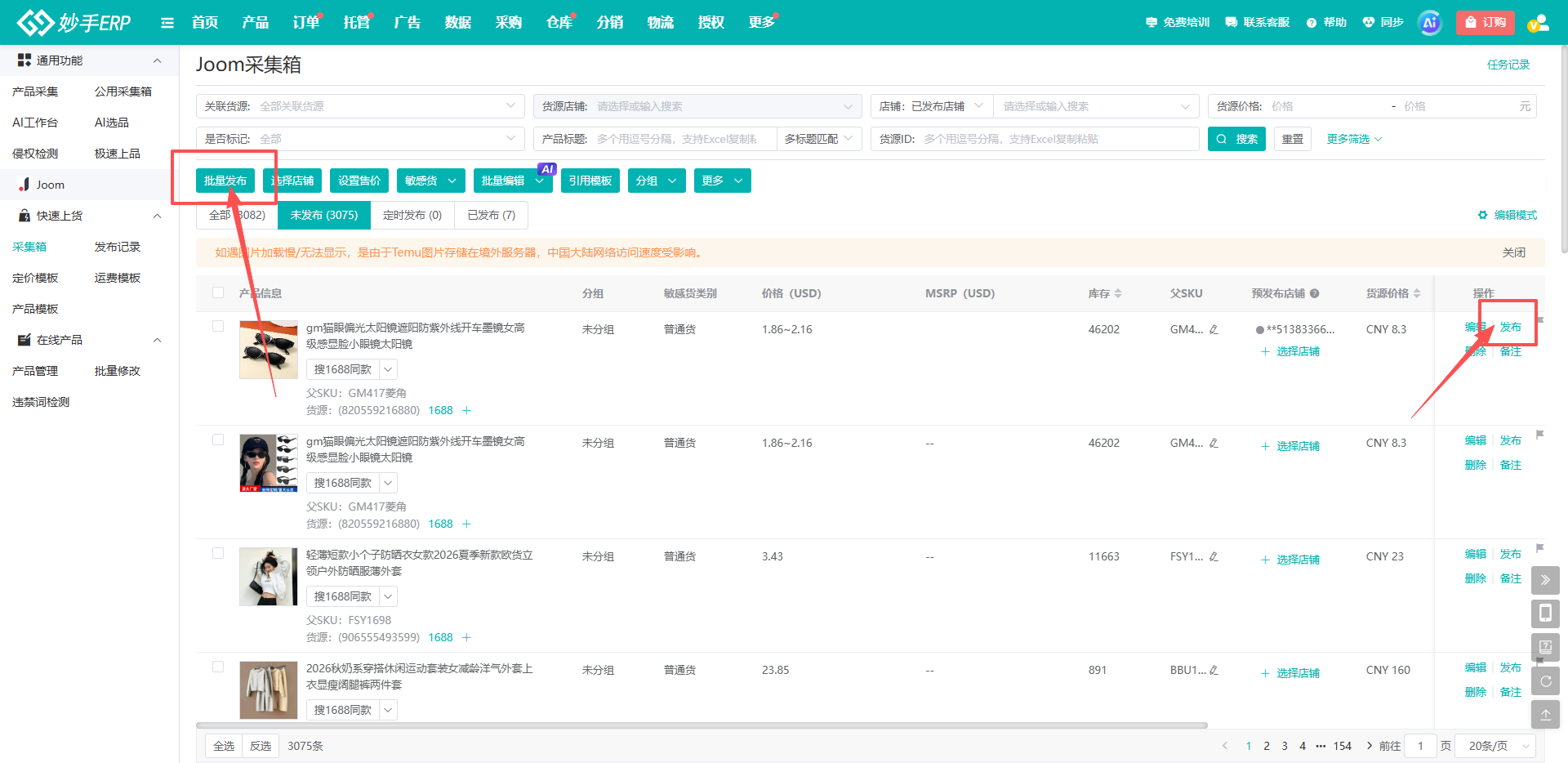The image size is (1568, 763).
Task: Switch to 定时发布 (0) tab
Action: coord(412,215)
